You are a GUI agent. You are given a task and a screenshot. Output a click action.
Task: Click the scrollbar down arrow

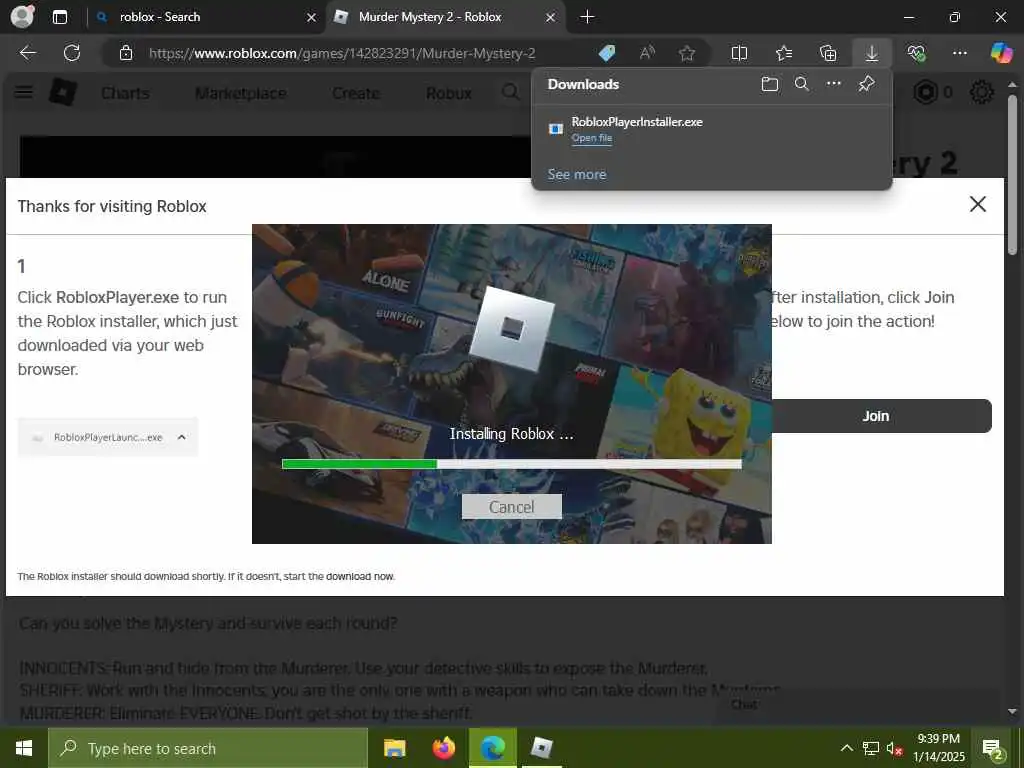1012,711
